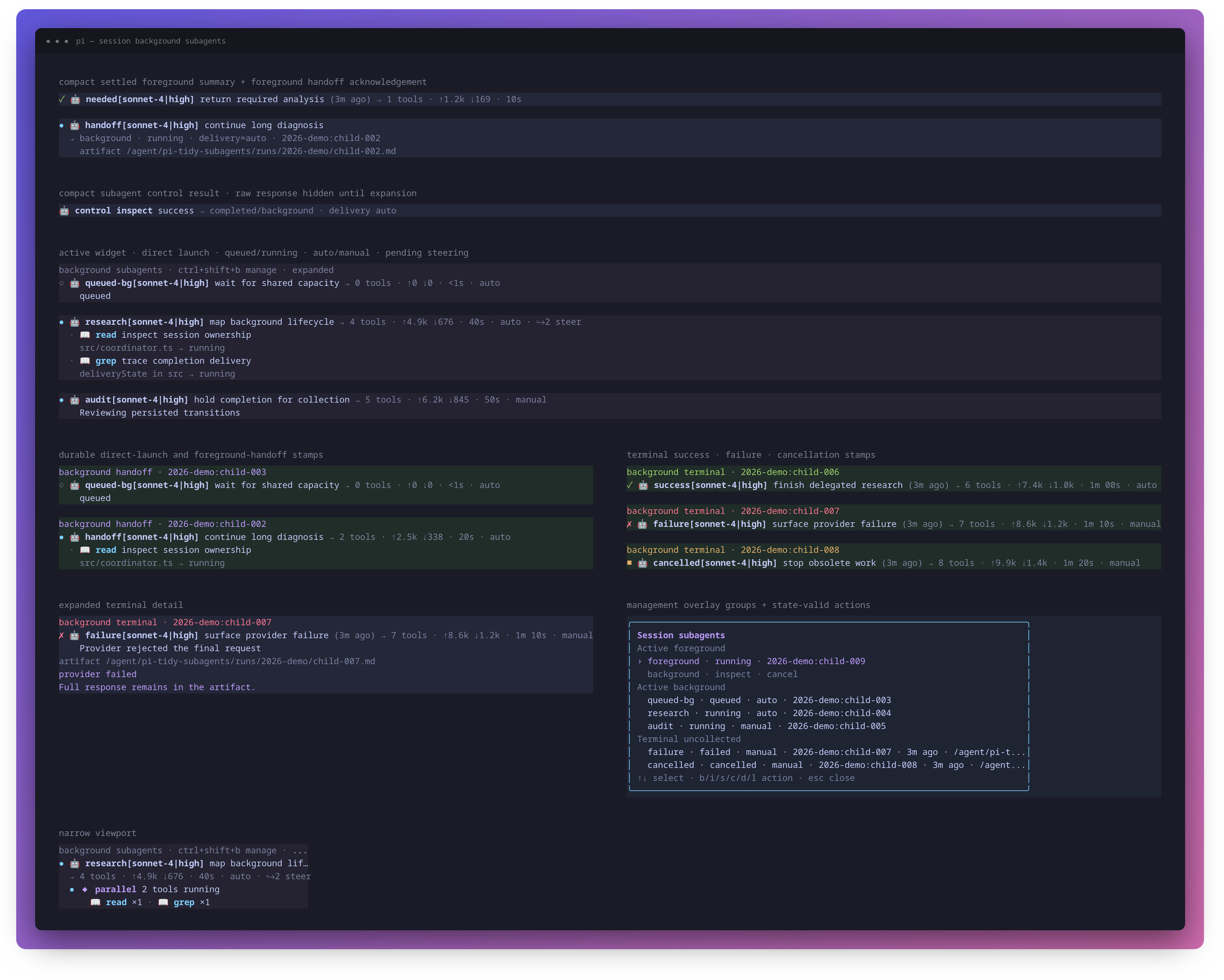Click the red X in expanded terminal detail
The width and height of the screenshot is (1224, 980).
tap(61, 635)
